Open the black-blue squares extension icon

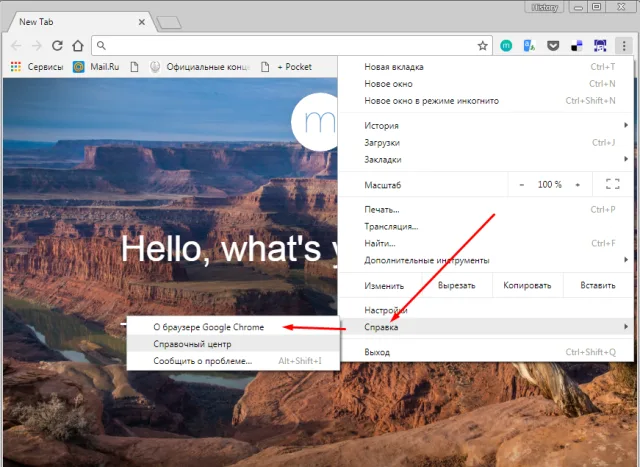click(576, 46)
